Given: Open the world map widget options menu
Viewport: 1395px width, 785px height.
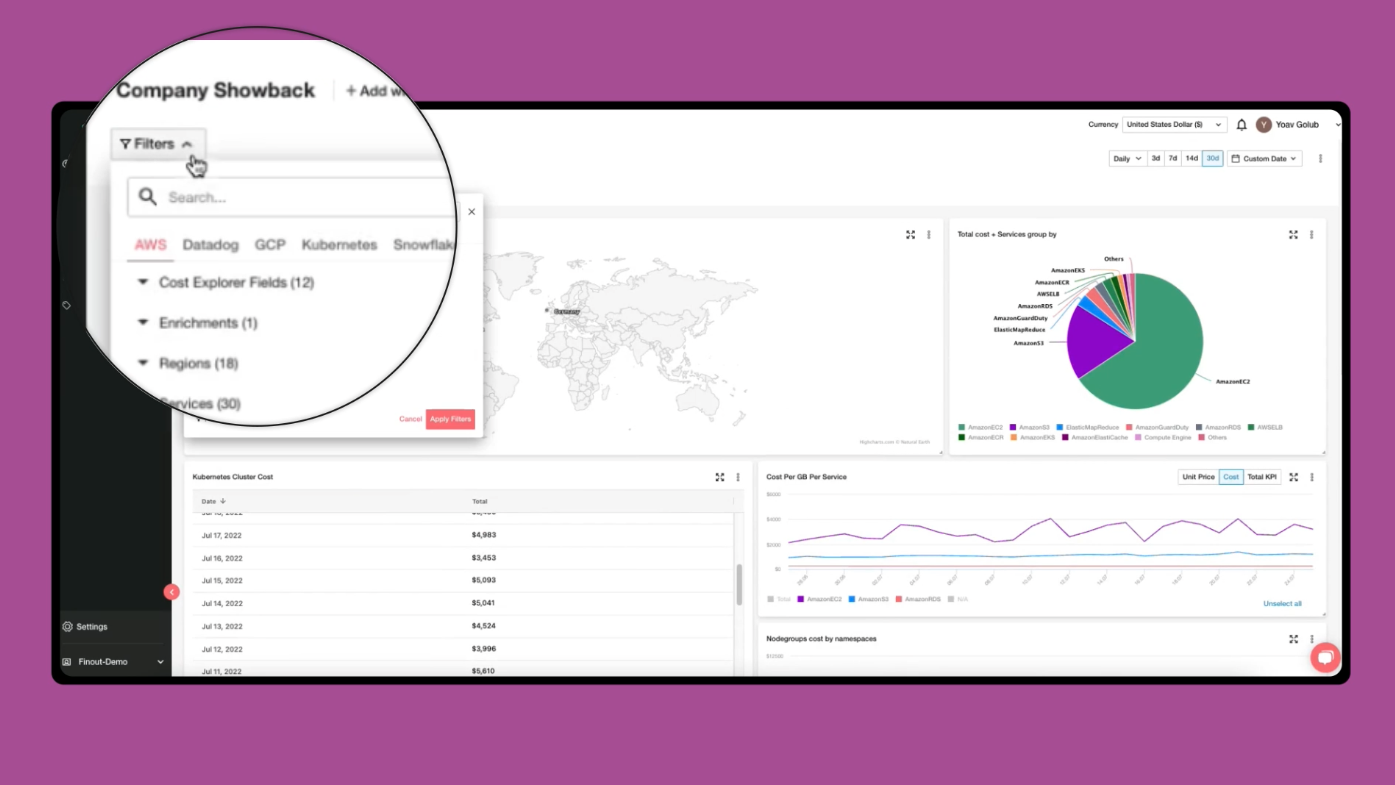Looking at the screenshot, I should pyautogui.click(x=929, y=235).
